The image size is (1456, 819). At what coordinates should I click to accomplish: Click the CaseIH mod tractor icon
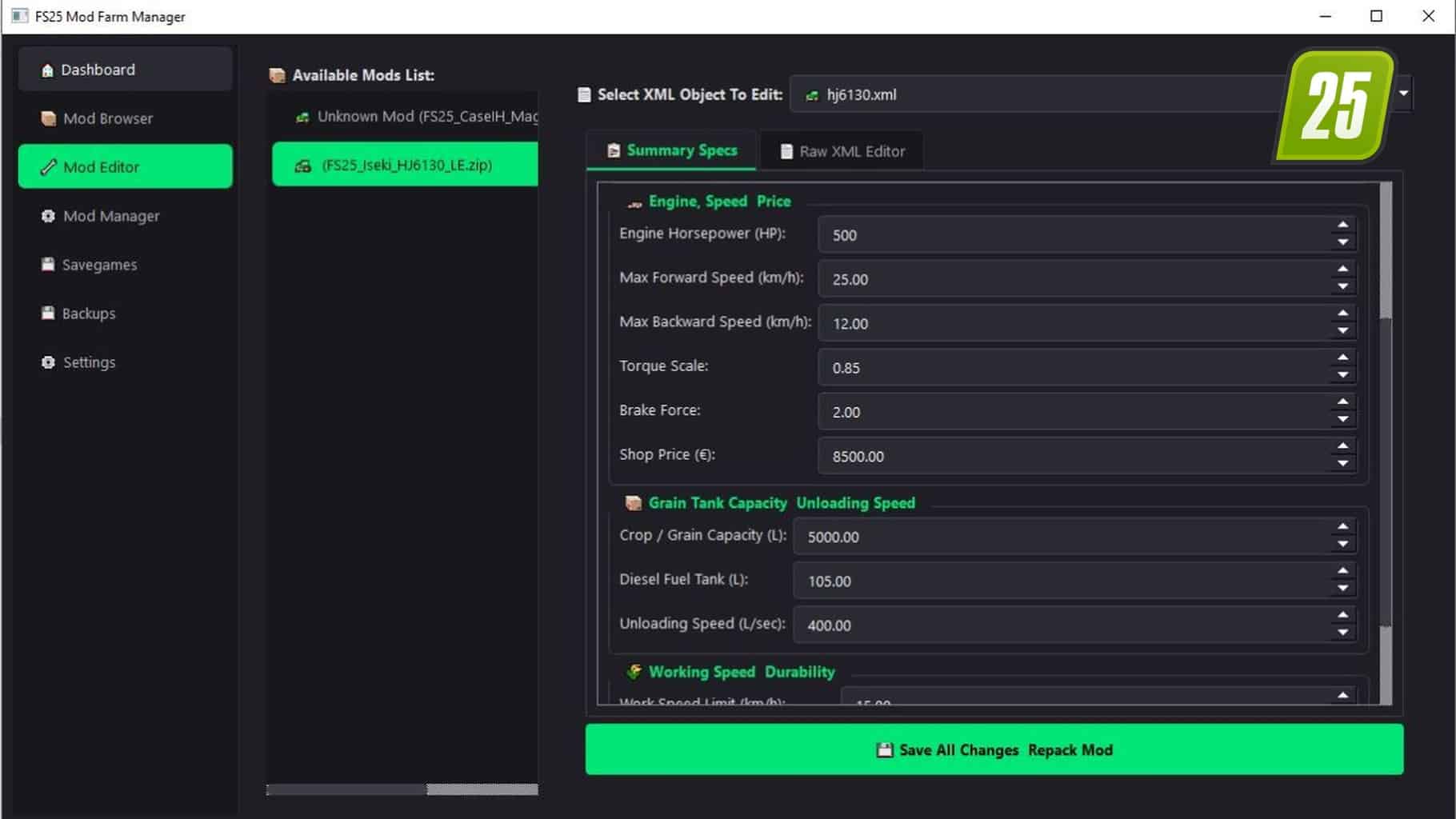(x=302, y=118)
